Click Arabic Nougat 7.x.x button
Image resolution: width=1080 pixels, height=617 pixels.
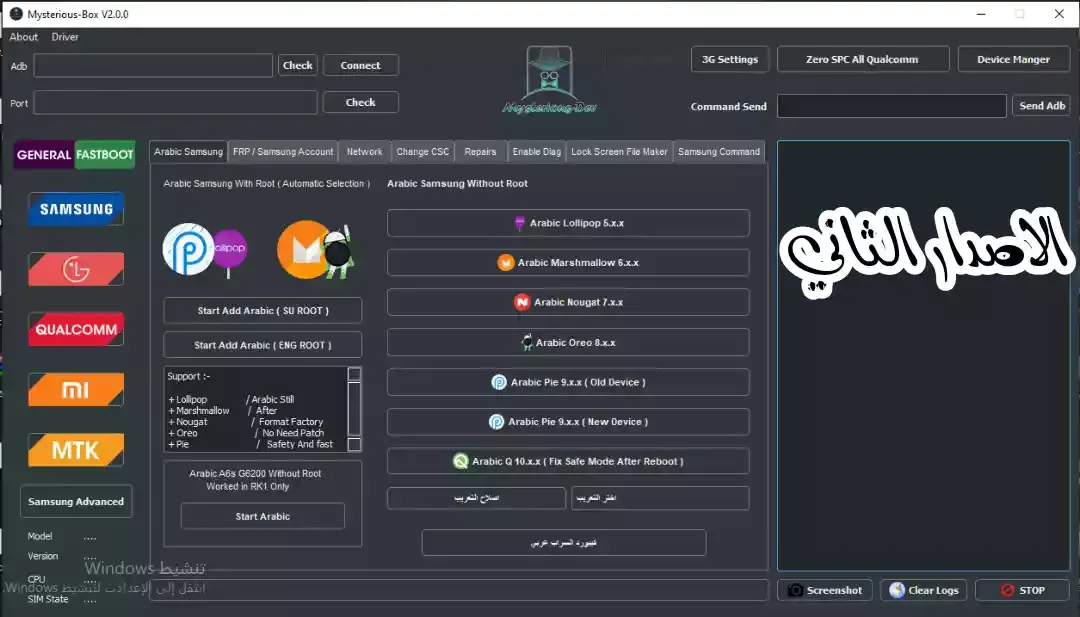coord(568,302)
